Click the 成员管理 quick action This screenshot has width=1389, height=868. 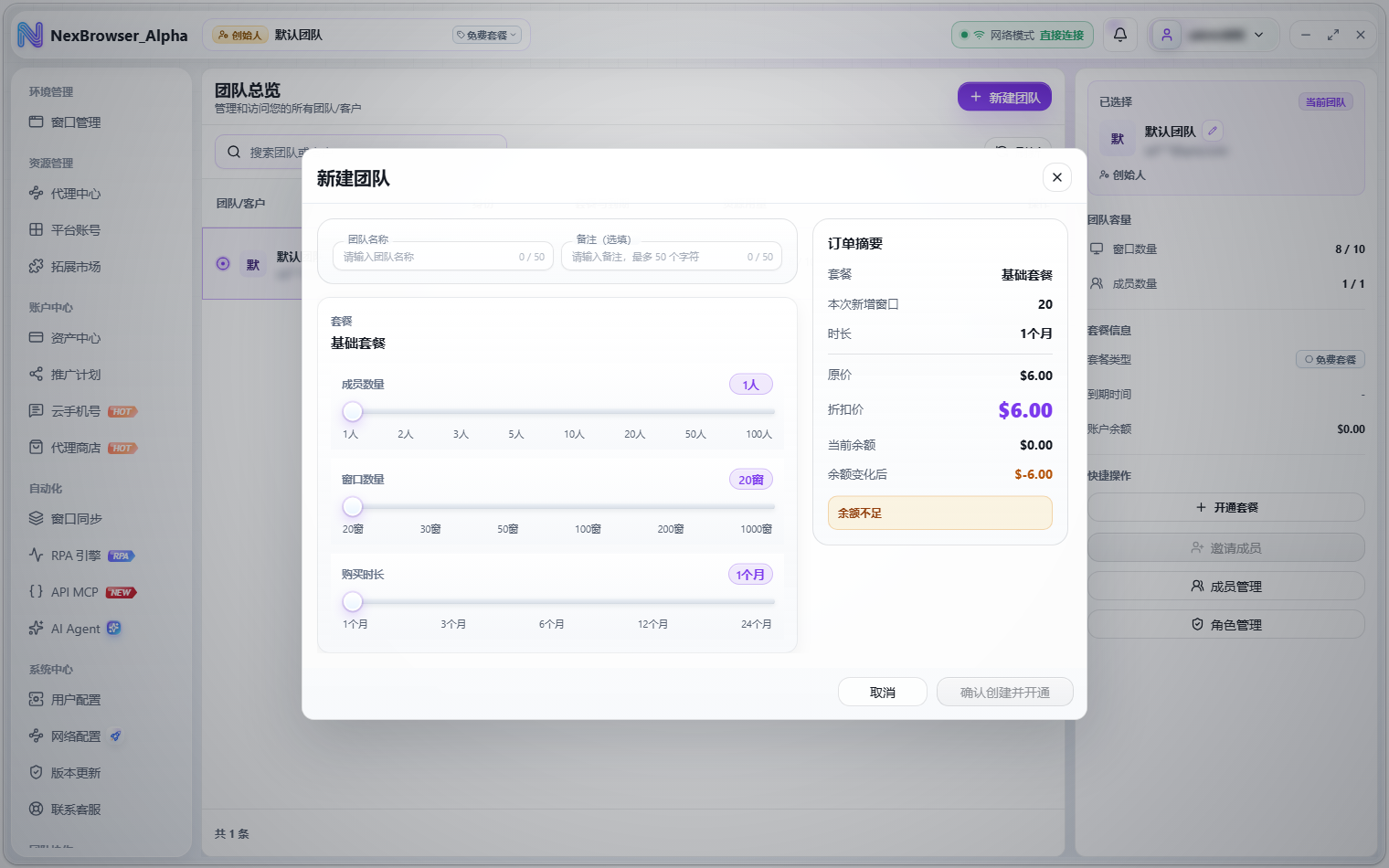click(1226, 586)
